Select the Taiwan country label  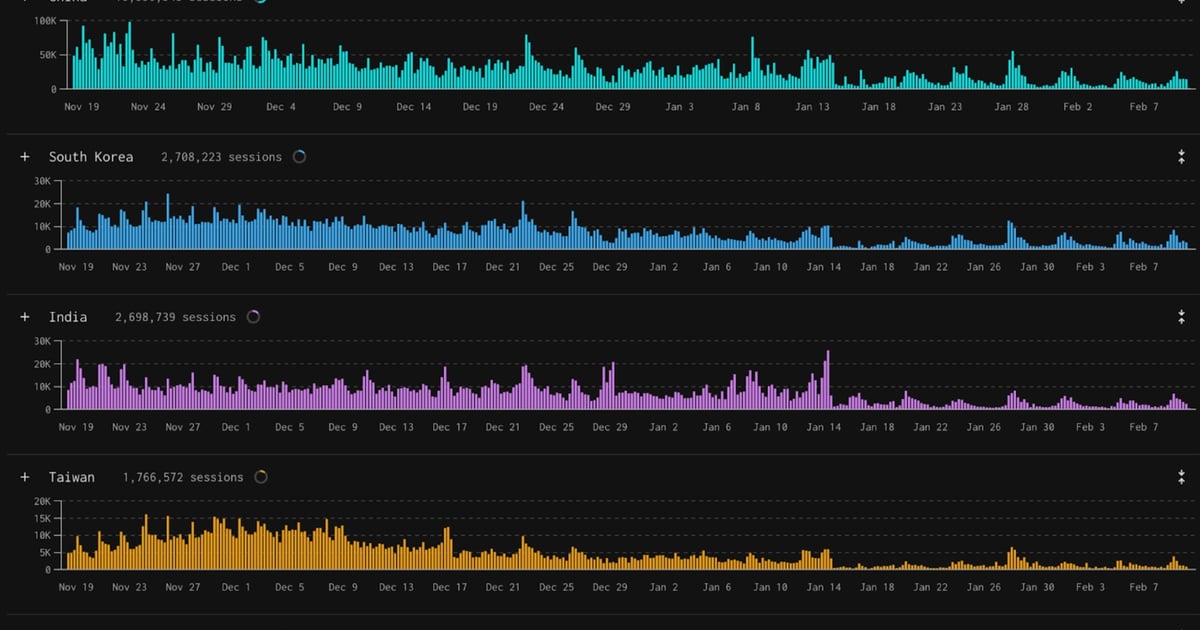72,477
